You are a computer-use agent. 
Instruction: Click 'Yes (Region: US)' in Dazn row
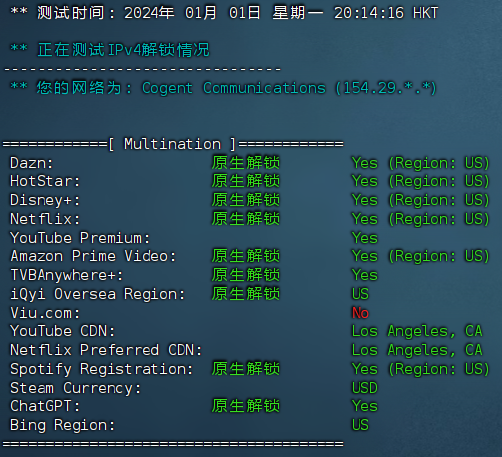tap(420, 163)
